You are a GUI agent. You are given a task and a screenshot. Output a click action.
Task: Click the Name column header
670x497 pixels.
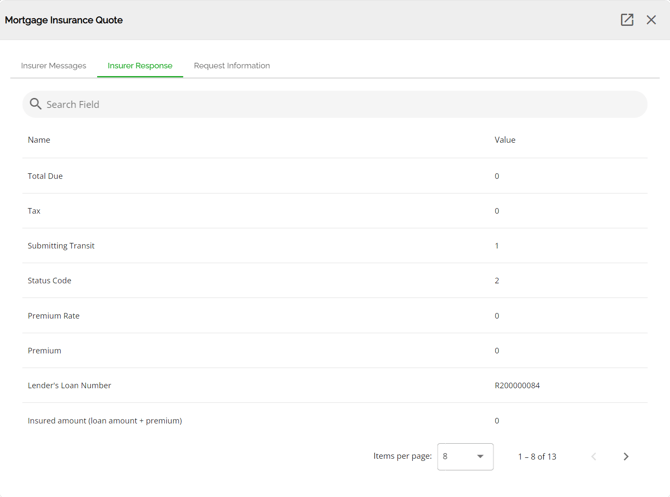coord(39,140)
